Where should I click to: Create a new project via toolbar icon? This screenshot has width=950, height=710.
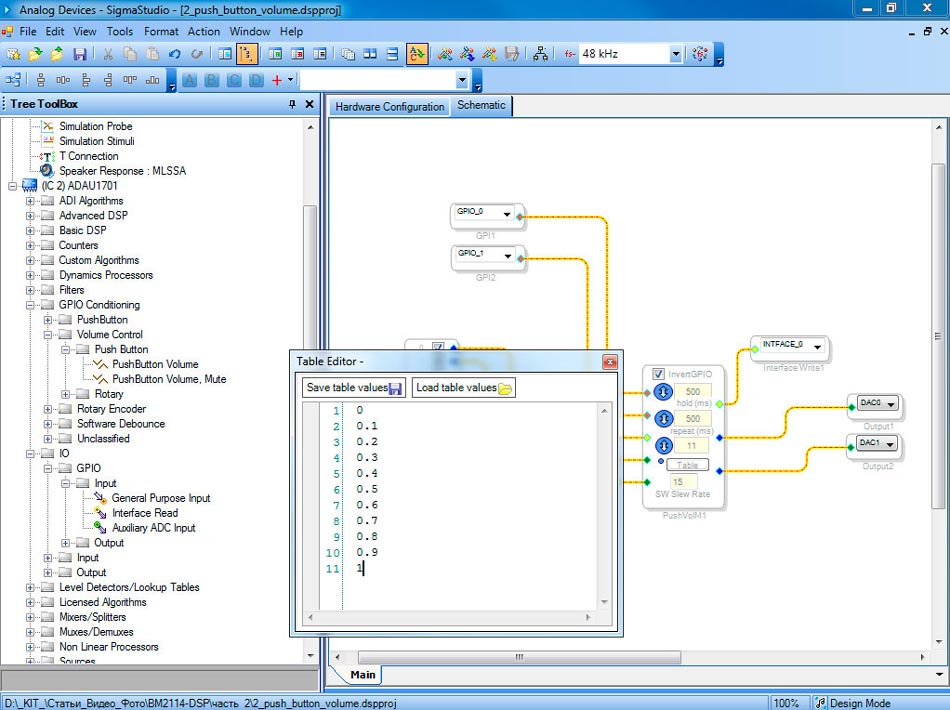tap(13, 54)
